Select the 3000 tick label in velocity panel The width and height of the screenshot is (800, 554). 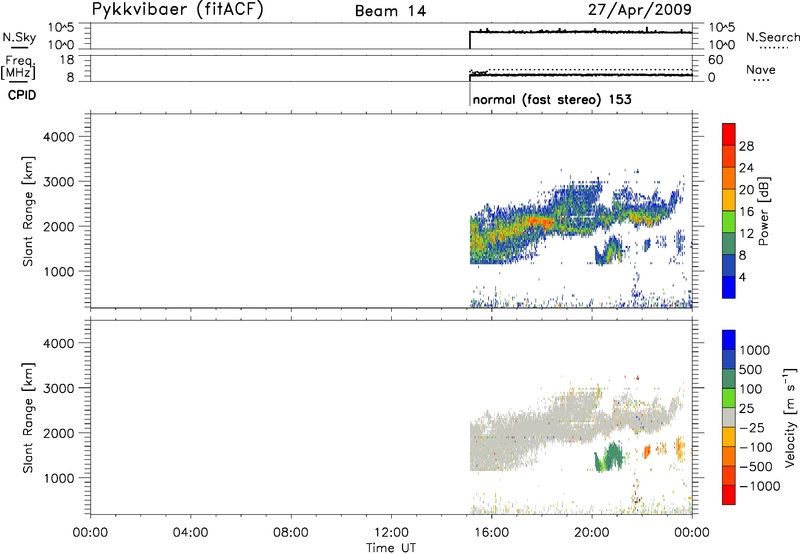[59, 388]
